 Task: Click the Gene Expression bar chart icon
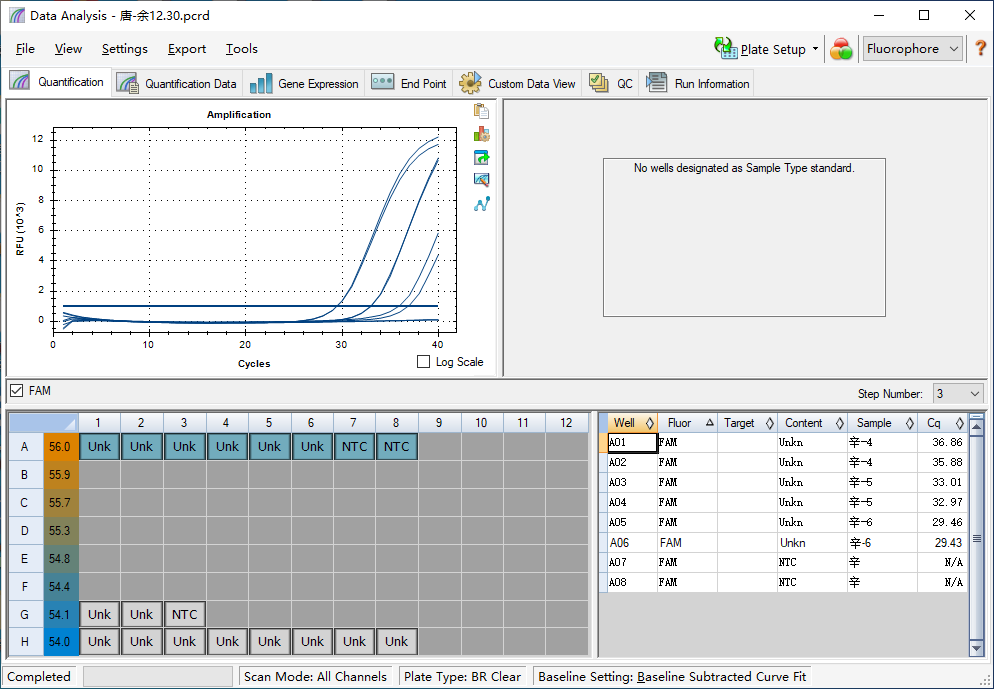pos(261,83)
